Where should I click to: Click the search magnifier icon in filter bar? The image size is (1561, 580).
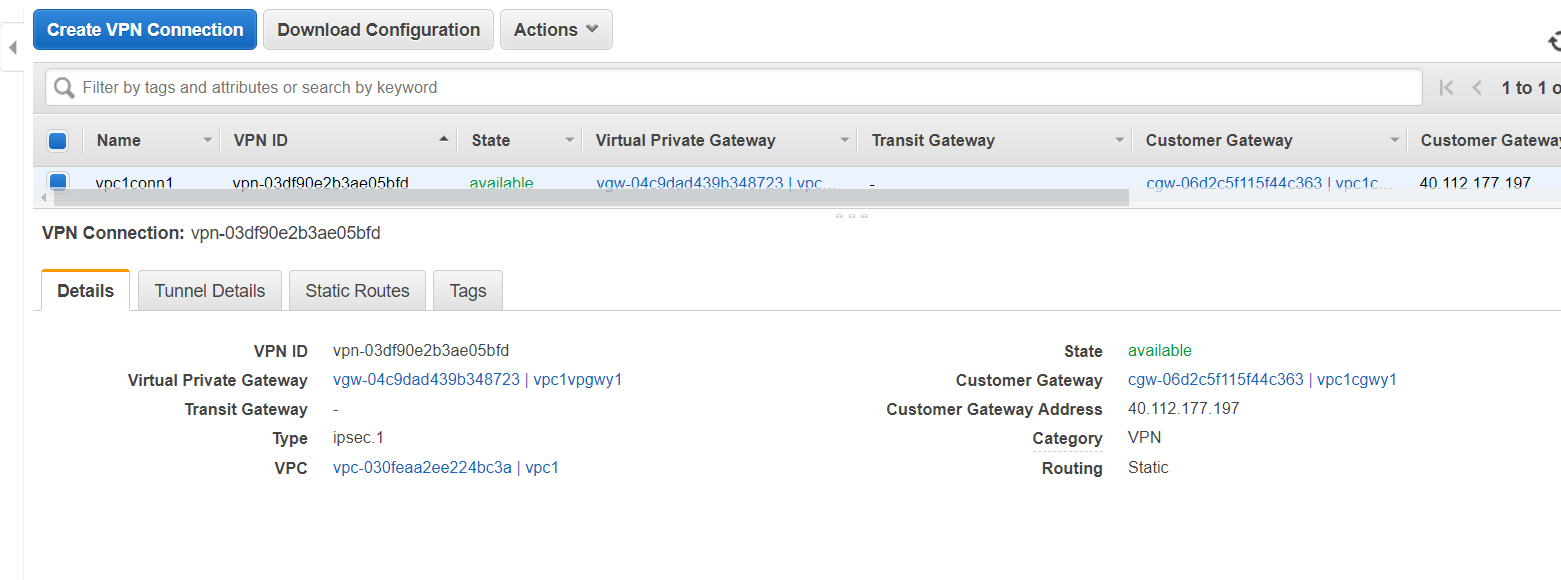pos(64,88)
